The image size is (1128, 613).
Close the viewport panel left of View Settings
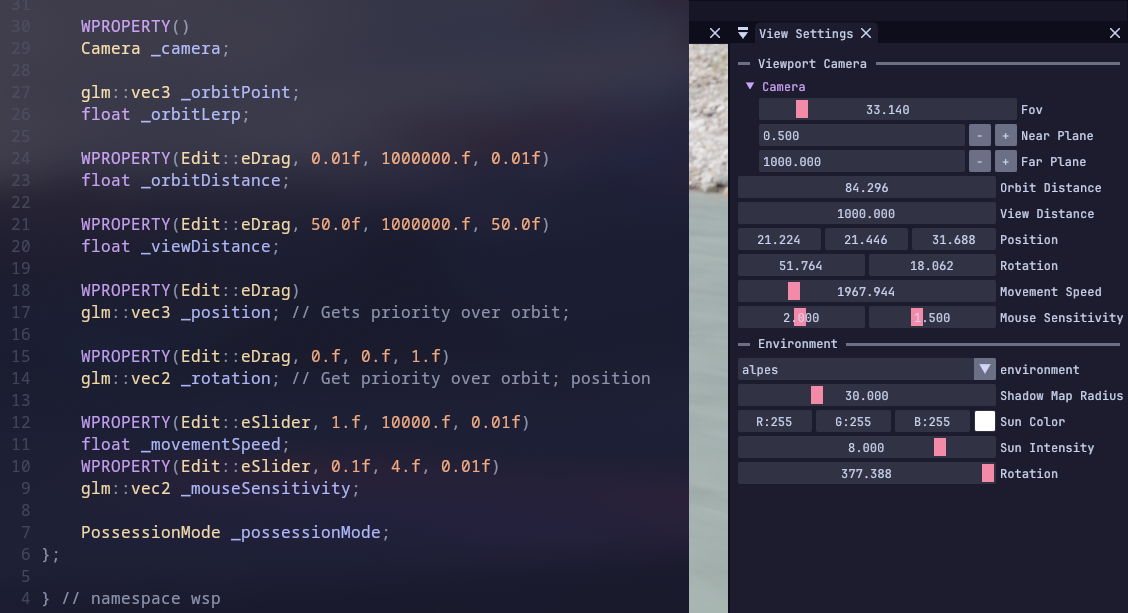[715, 33]
